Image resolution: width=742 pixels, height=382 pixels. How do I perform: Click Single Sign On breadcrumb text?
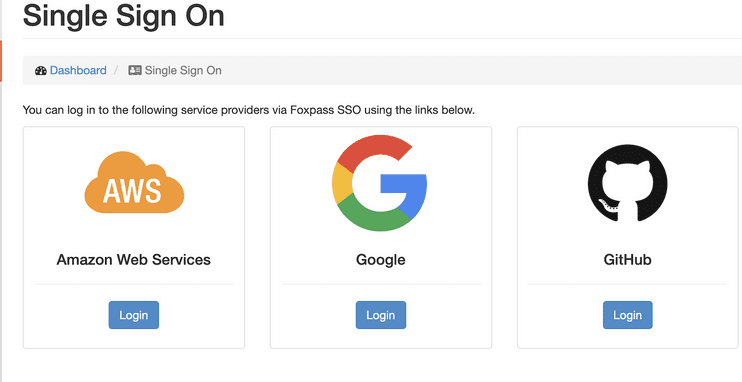tap(183, 71)
